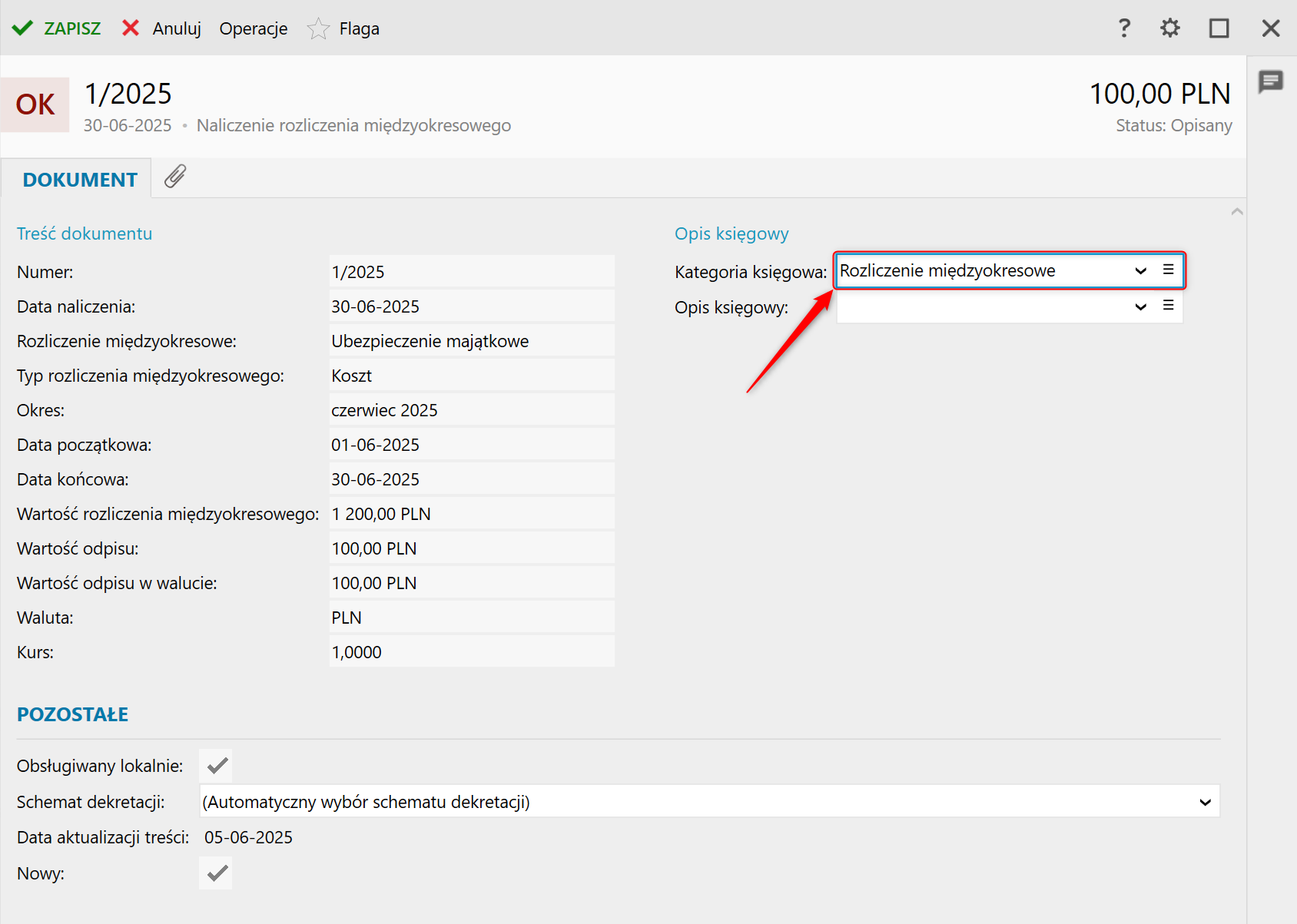Toggle the Nowy checkbox
Image resolution: width=1297 pixels, height=924 pixels.
tap(216, 873)
